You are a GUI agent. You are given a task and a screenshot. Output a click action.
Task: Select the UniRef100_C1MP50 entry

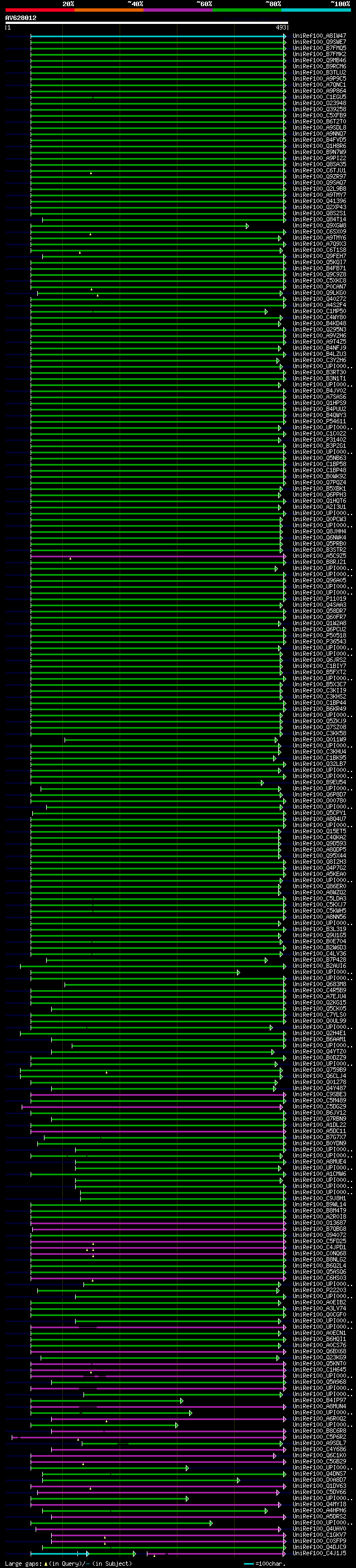pyautogui.click(x=319, y=311)
